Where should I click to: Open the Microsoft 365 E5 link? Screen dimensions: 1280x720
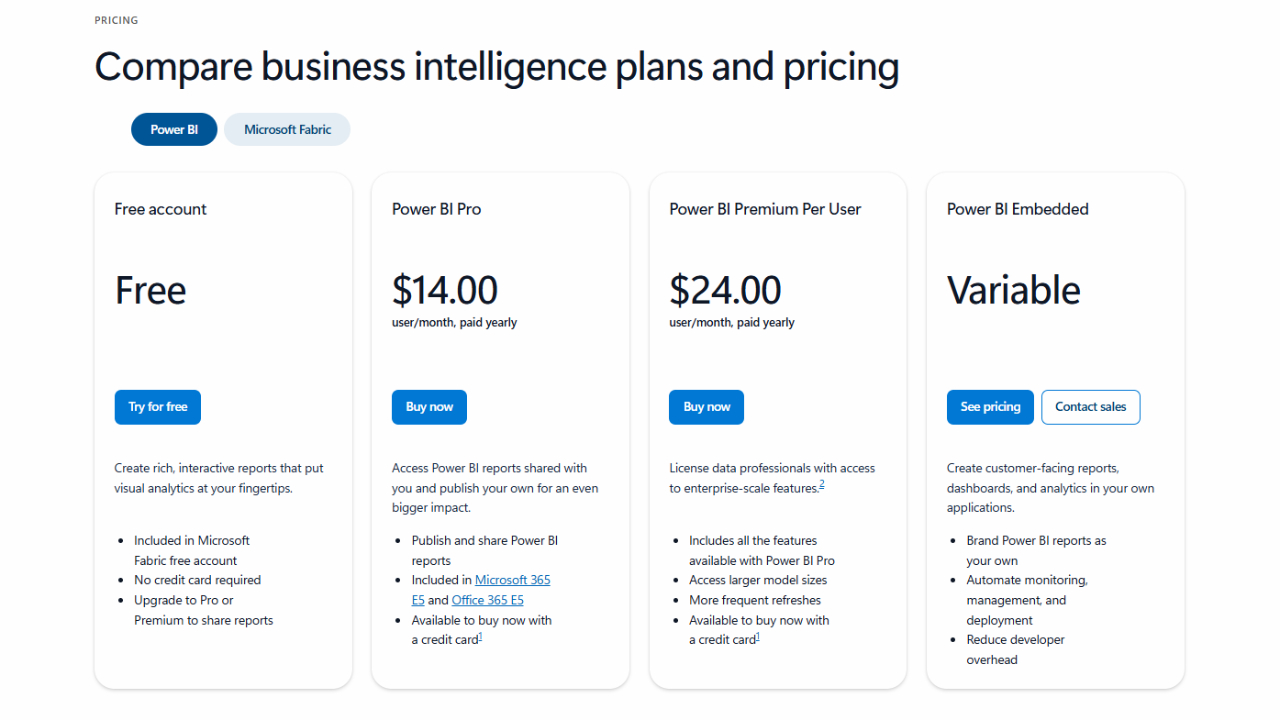[x=512, y=580]
